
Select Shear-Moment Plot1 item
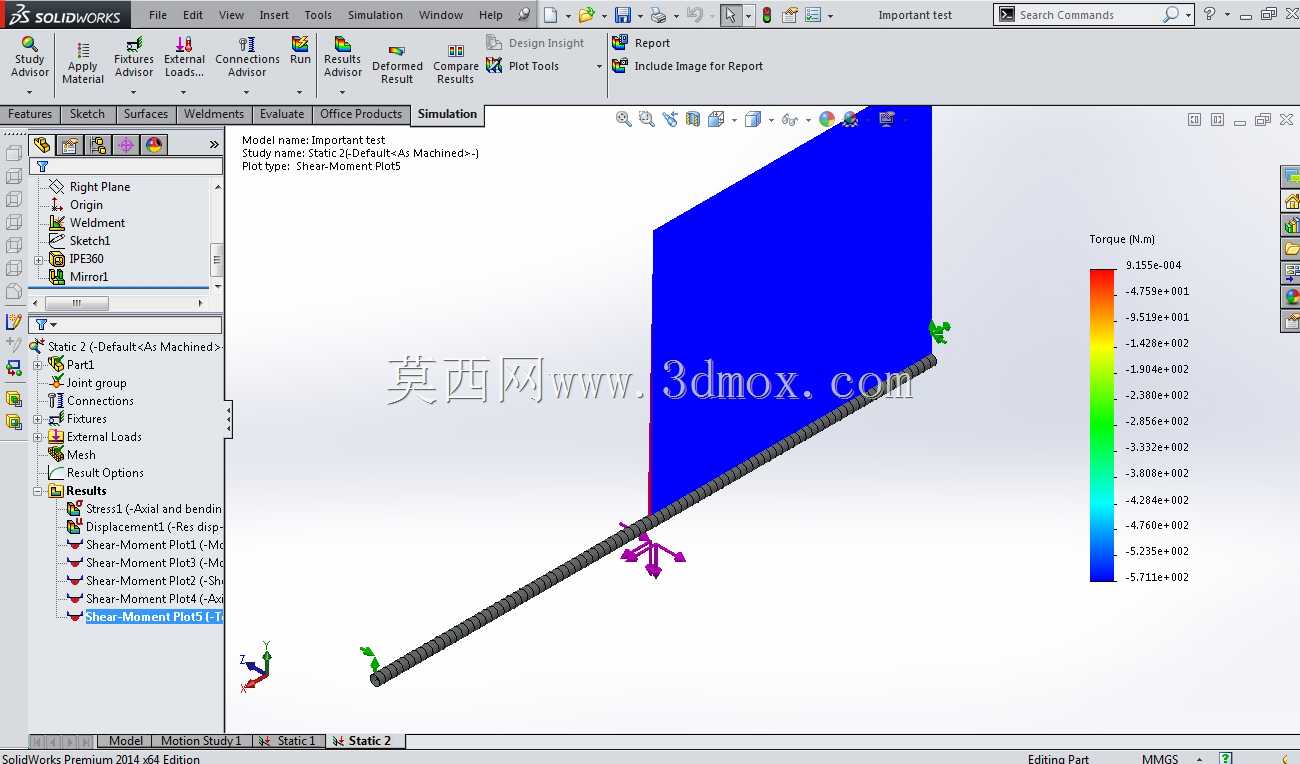coord(145,545)
